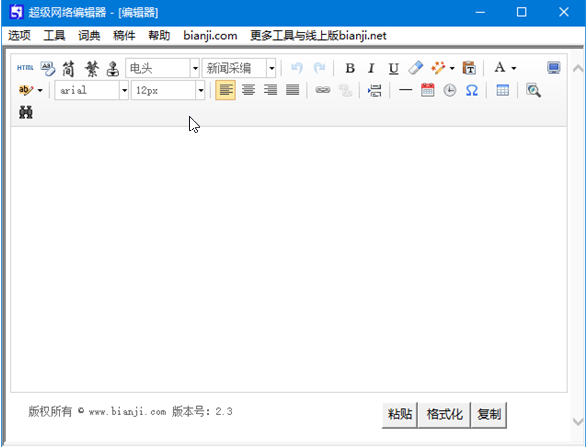Screen dimensions: 587x447
Task: Open find with binoculars icon
Action: (26, 112)
